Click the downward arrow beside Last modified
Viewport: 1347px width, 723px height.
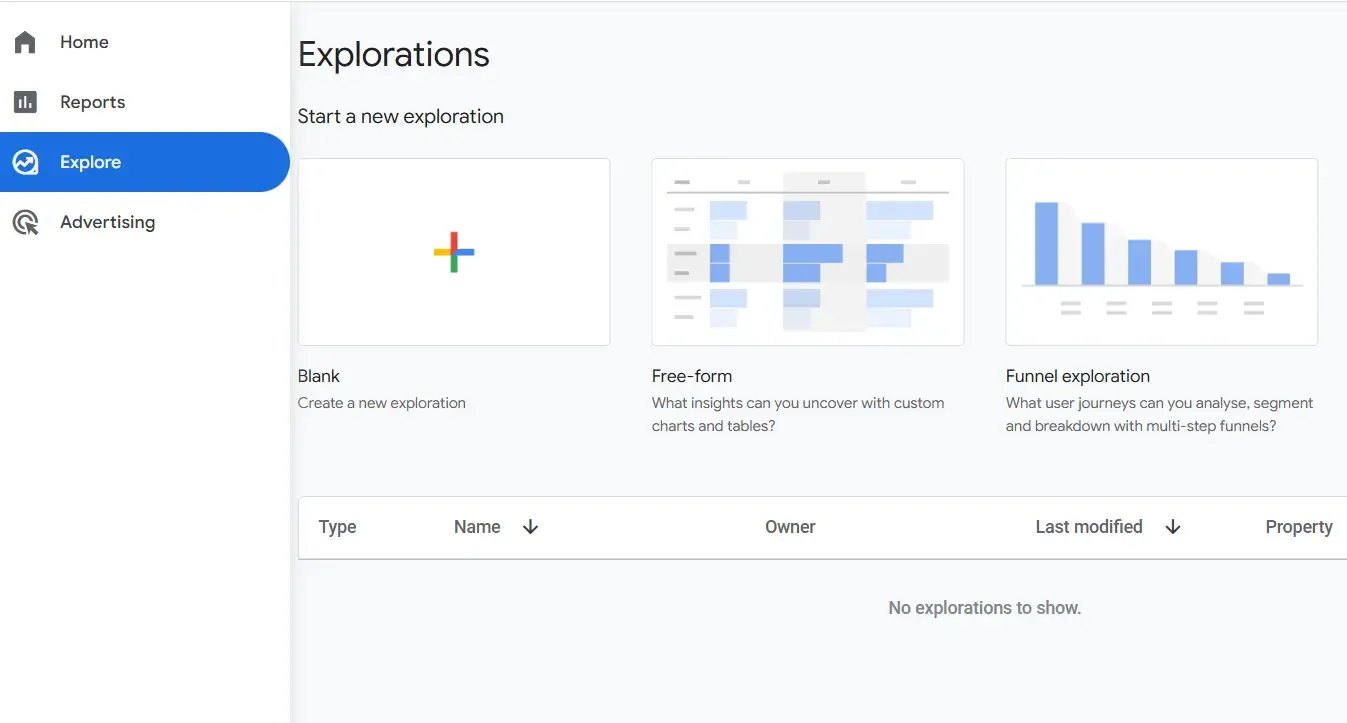(x=1172, y=527)
